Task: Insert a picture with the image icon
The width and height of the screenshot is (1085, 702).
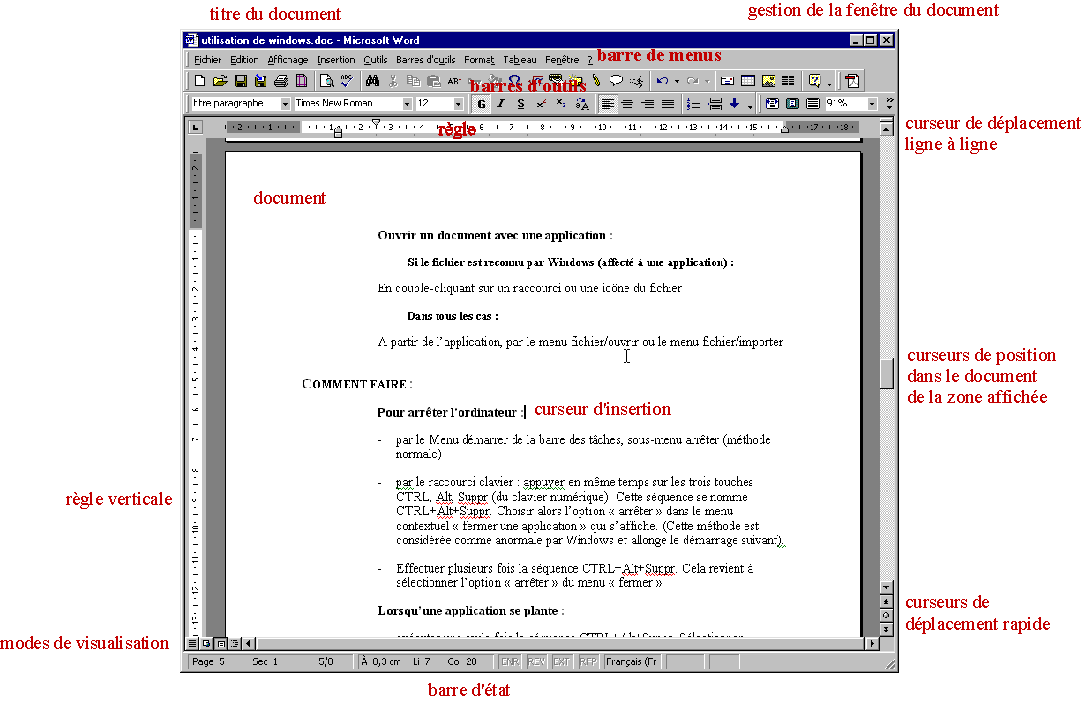Action: pyautogui.click(x=768, y=81)
